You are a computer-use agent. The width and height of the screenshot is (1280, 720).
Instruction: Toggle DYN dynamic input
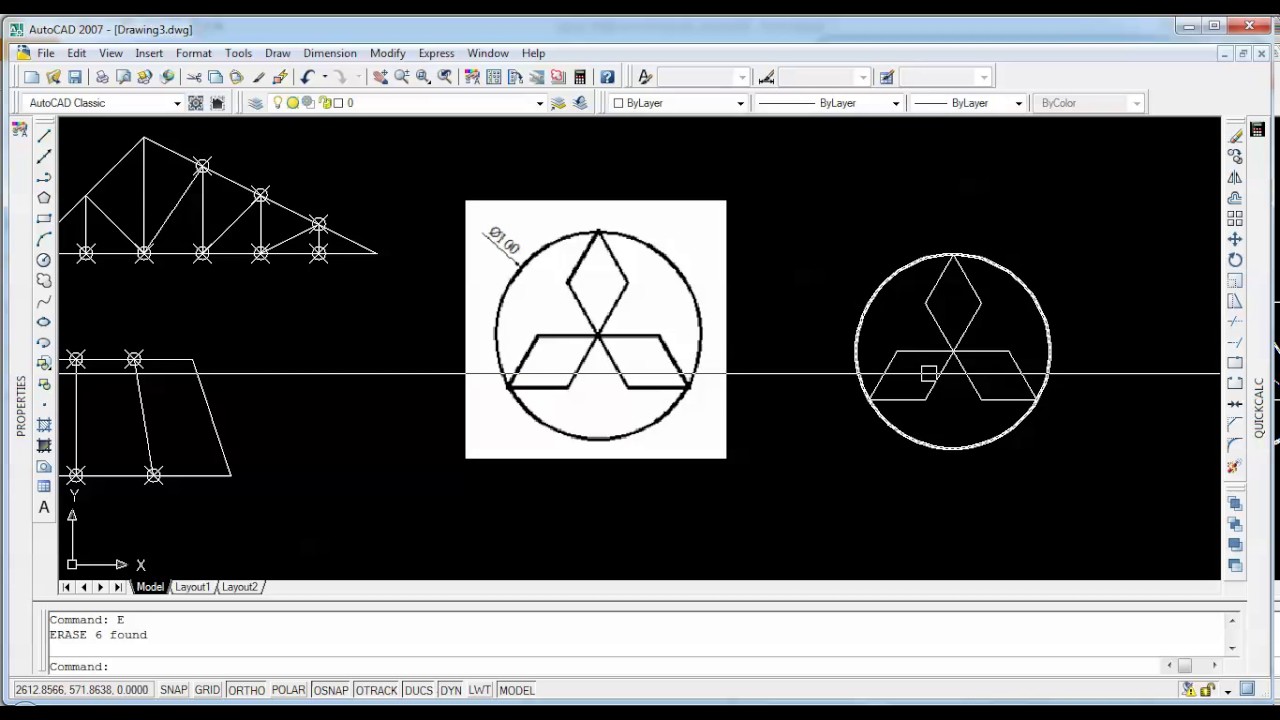tap(451, 690)
